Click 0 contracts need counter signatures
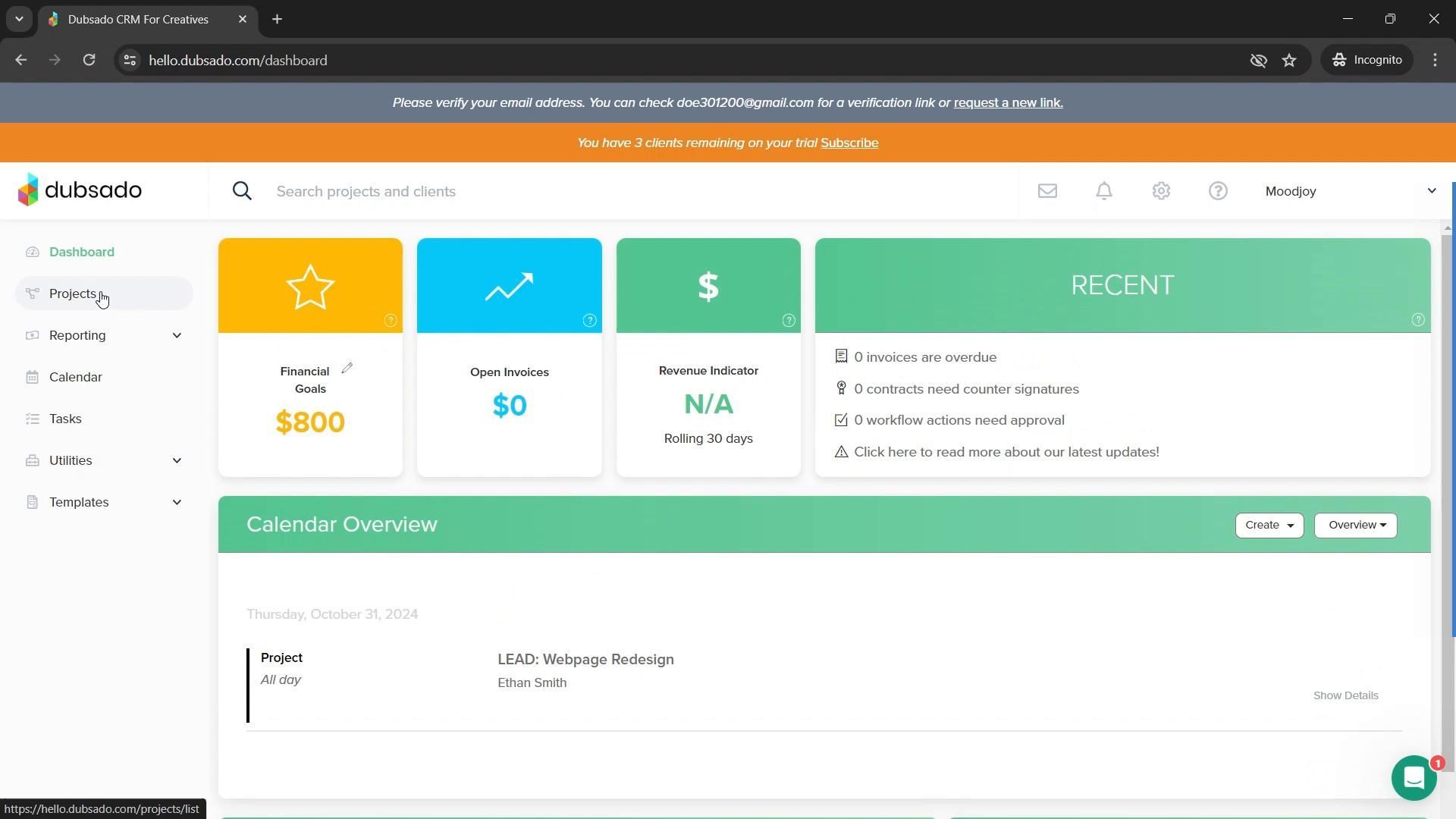 click(965, 389)
